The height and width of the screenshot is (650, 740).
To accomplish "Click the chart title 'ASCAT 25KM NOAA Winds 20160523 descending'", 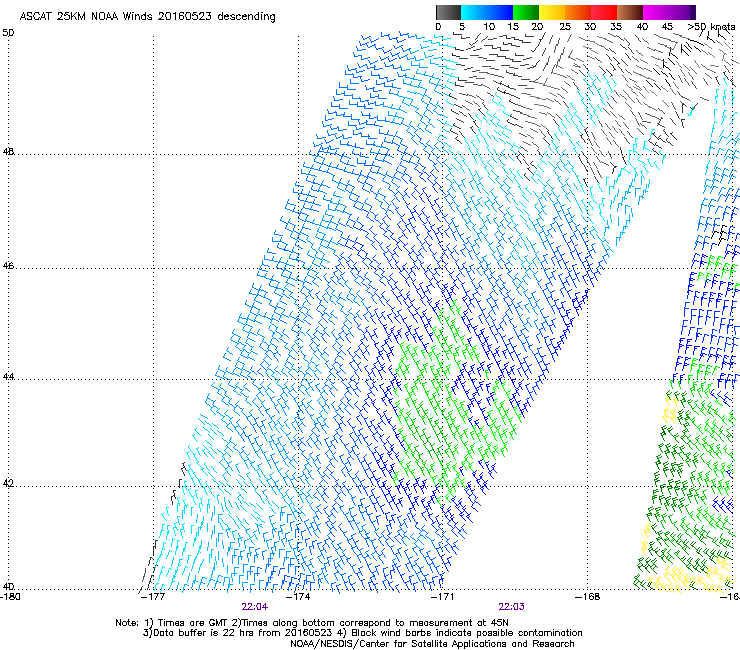I will click(147, 16).
